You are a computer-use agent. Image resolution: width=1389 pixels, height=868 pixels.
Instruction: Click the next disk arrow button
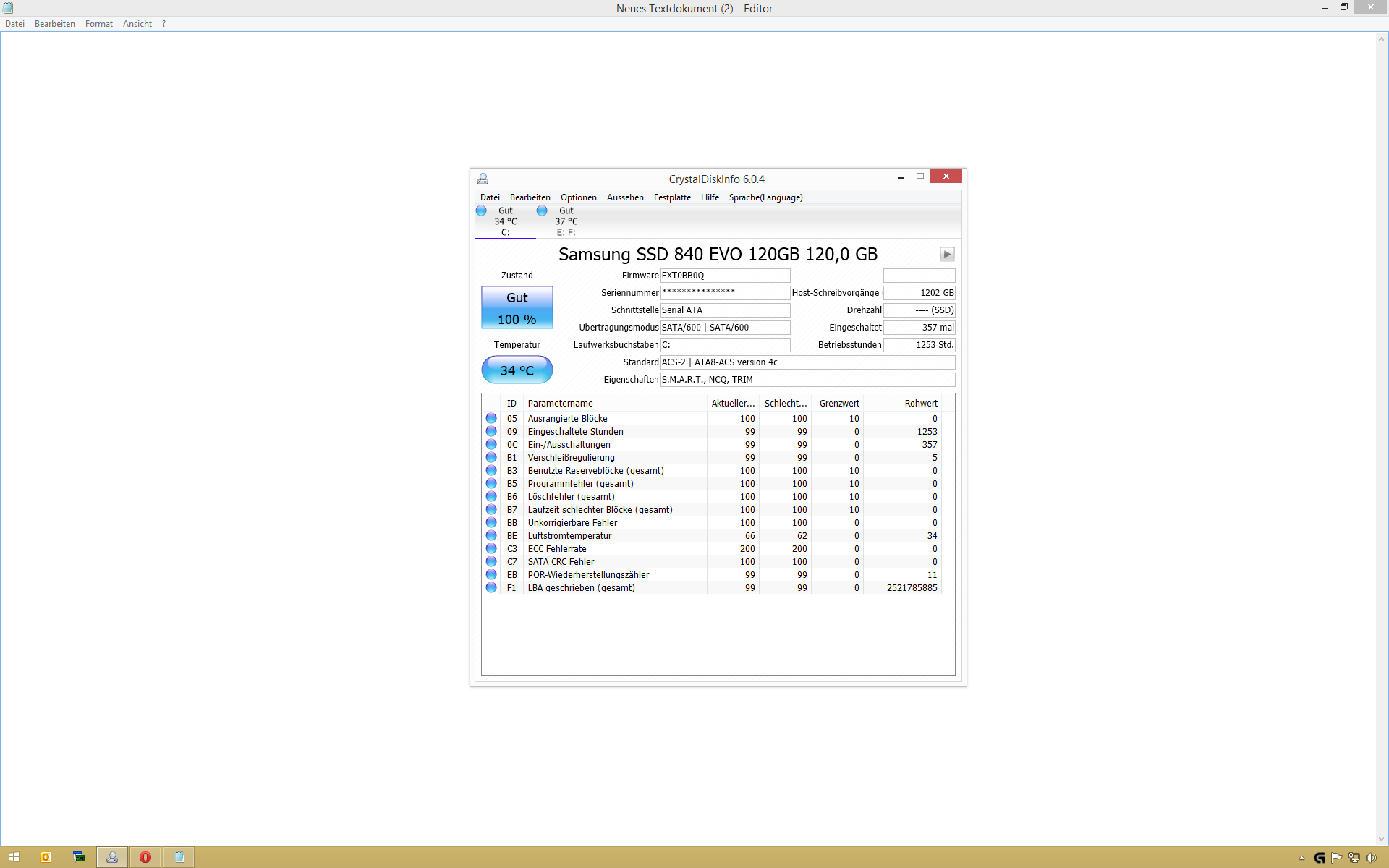point(946,254)
